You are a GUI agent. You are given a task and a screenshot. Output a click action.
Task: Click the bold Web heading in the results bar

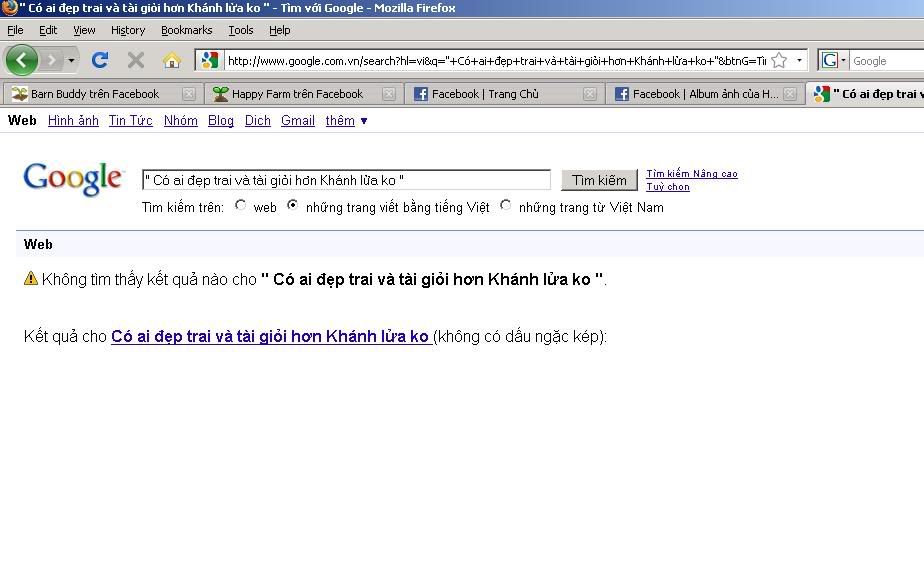38,244
